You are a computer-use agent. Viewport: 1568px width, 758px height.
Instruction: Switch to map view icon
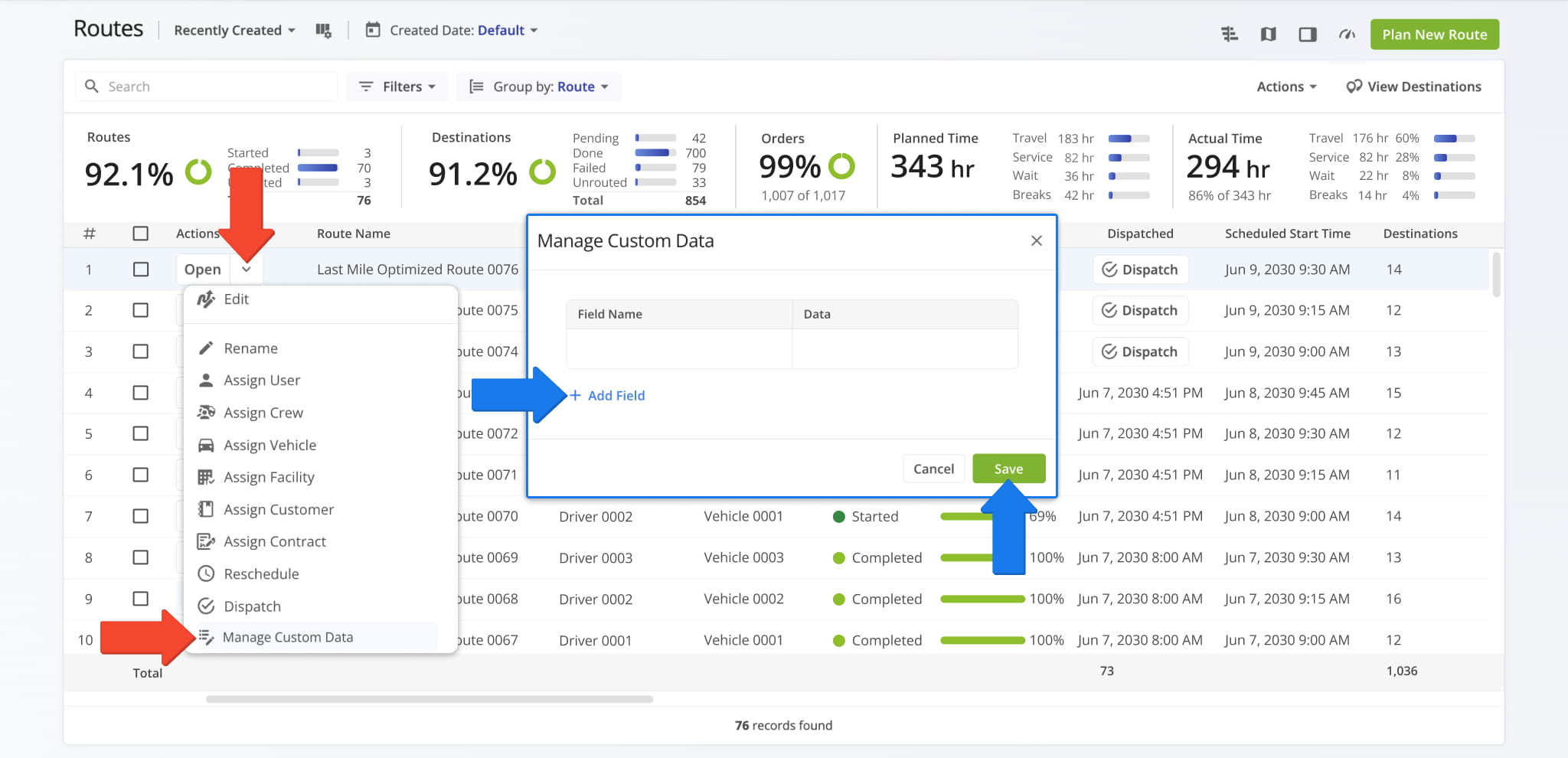pyautogui.click(x=1268, y=34)
